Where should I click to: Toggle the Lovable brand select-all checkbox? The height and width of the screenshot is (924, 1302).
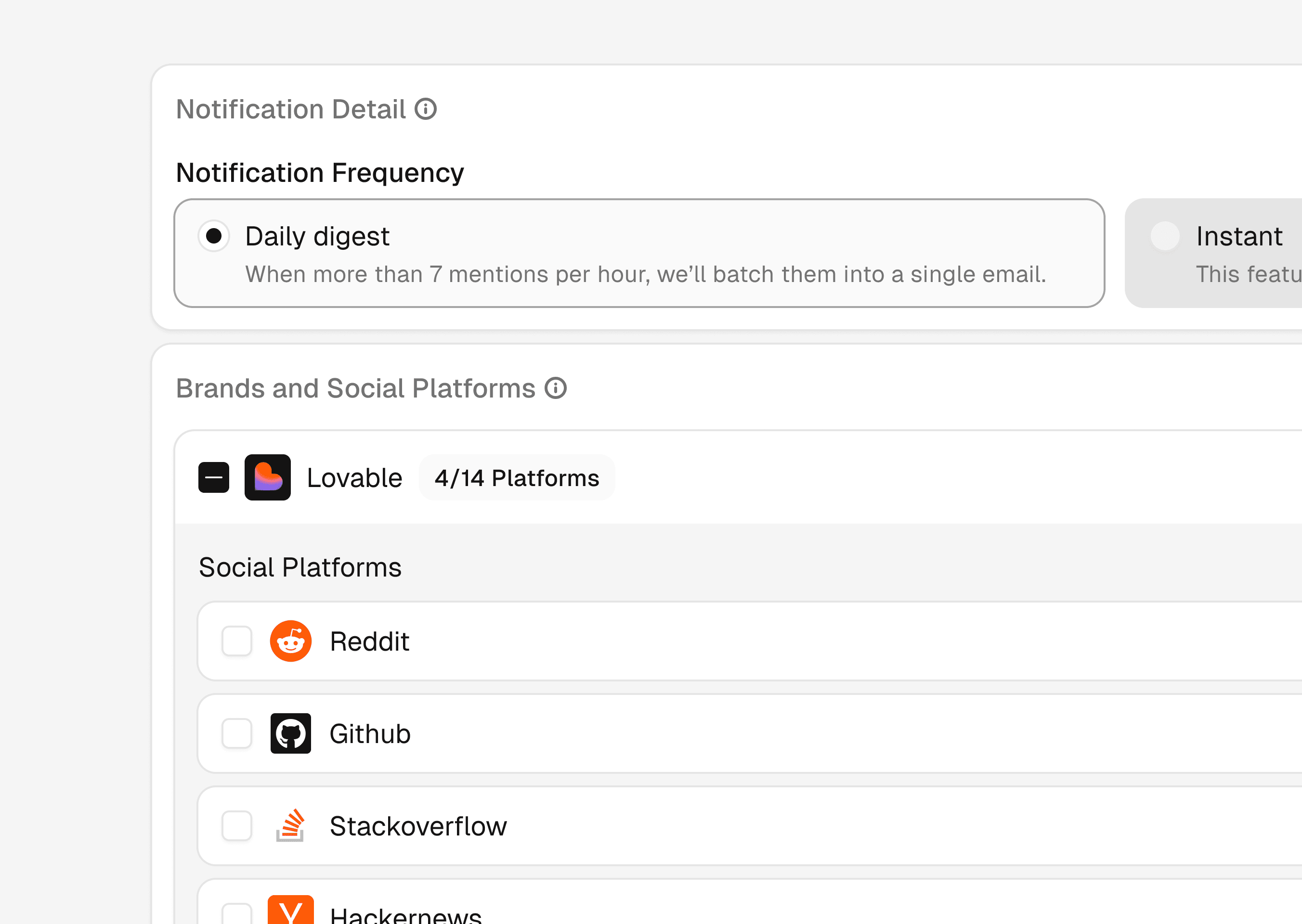(214, 477)
